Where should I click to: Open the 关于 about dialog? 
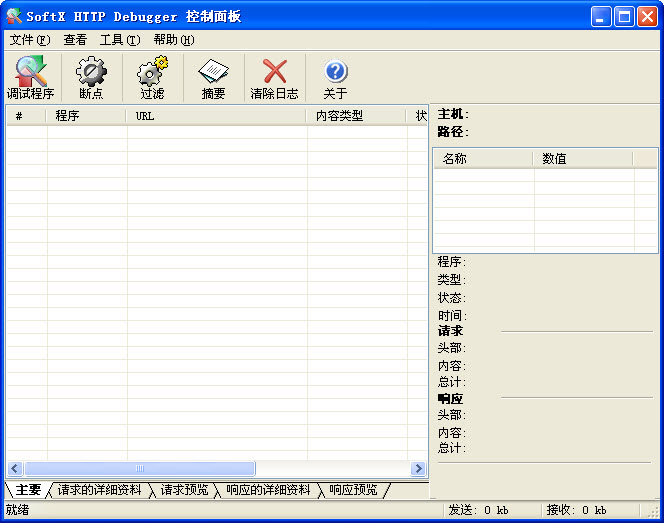click(x=335, y=78)
